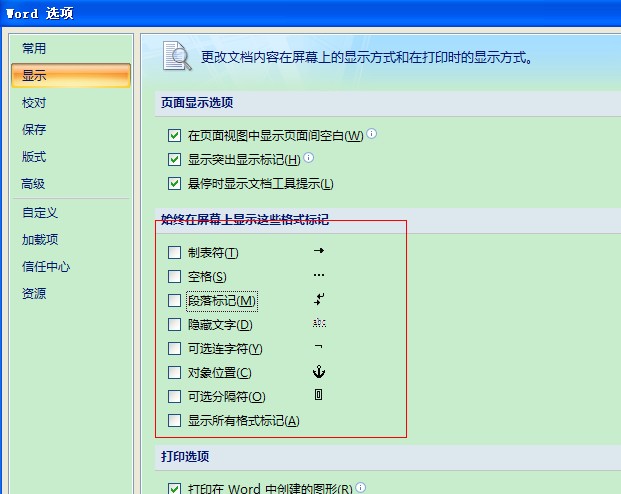This screenshot has width=621, height=494.
Task: Toggle 打印在 Word 中创建的图形
Action: (x=174, y=488)
